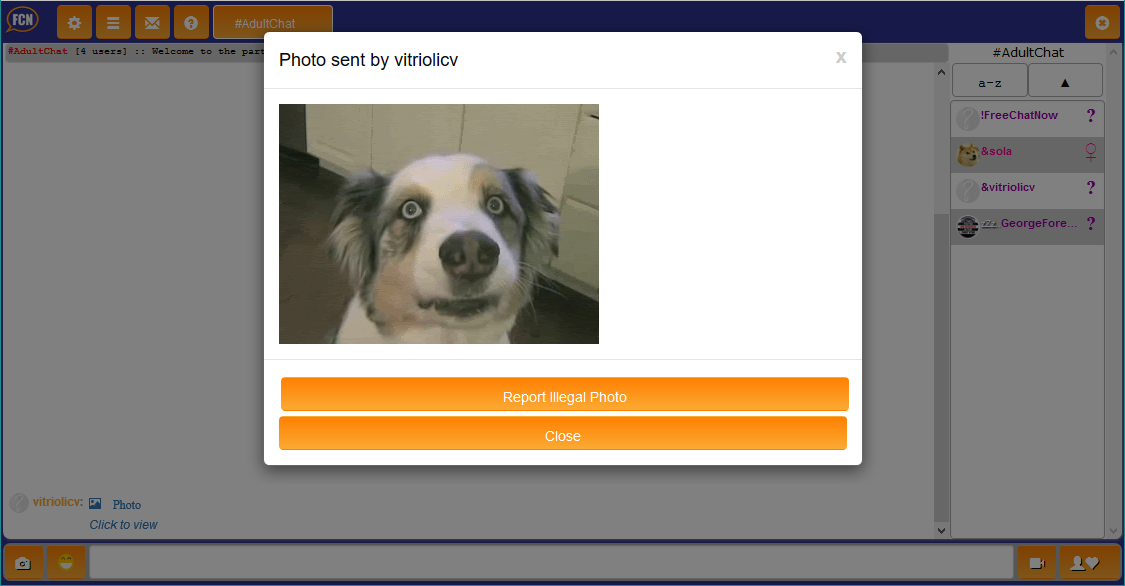Viewport: 1125px width, 586px height.
Task: Click the FCN logo icon
Action: pos(23,21)
